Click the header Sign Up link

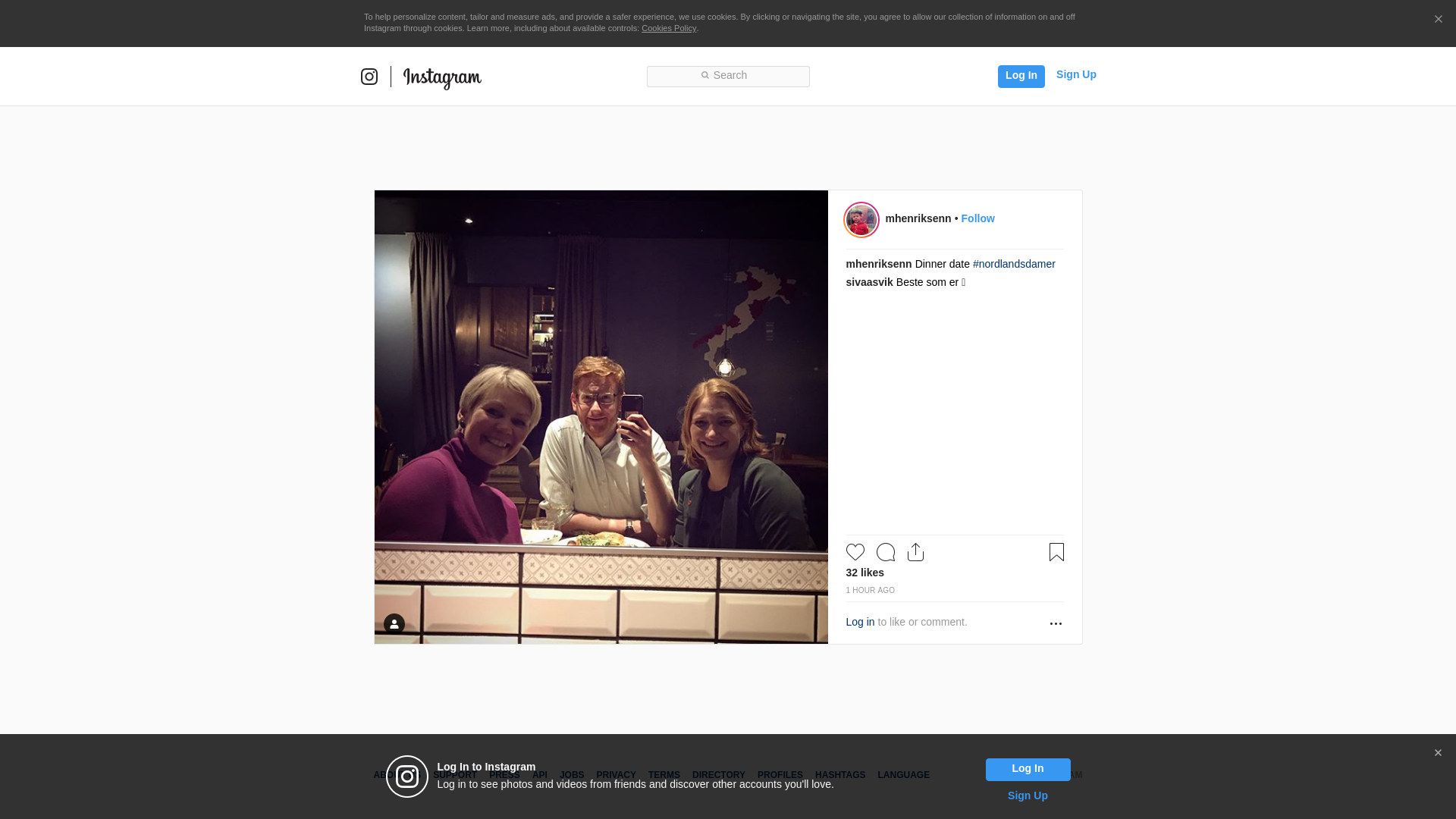pos(1075,74)
